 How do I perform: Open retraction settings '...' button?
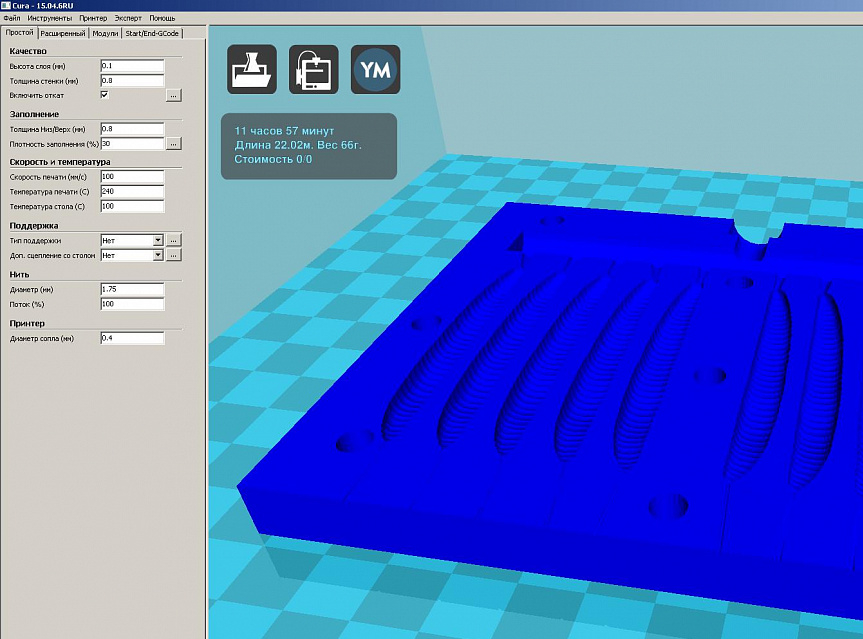coord(173,95)
